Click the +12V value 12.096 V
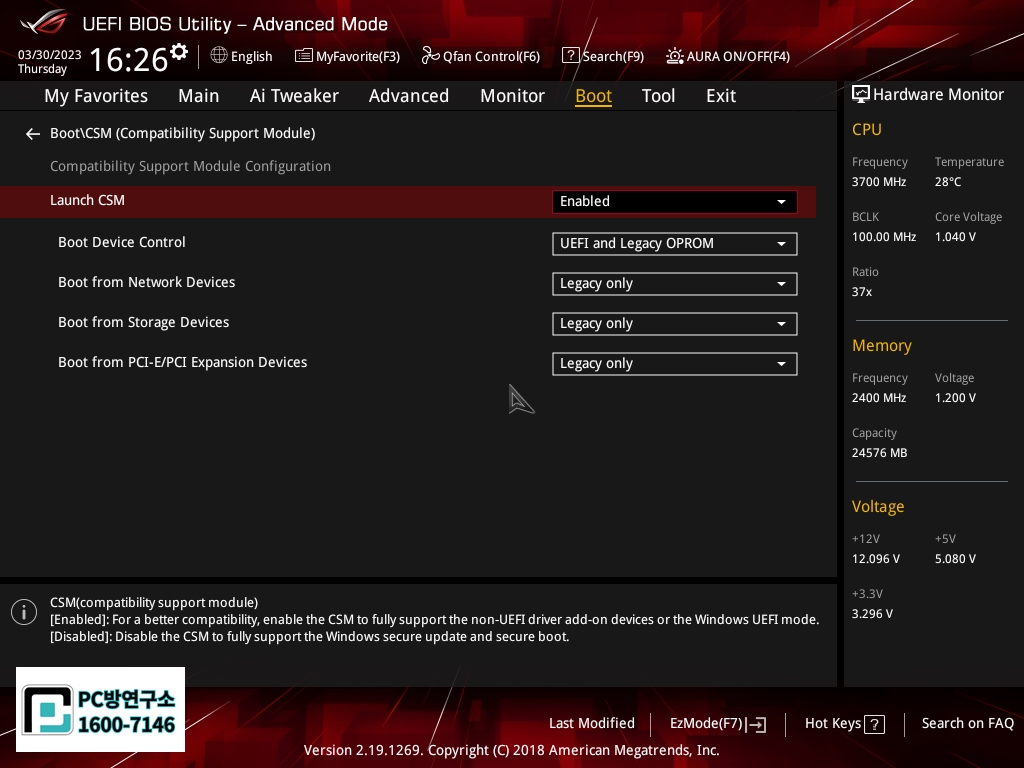1024x768 pixels. [876, 559]
